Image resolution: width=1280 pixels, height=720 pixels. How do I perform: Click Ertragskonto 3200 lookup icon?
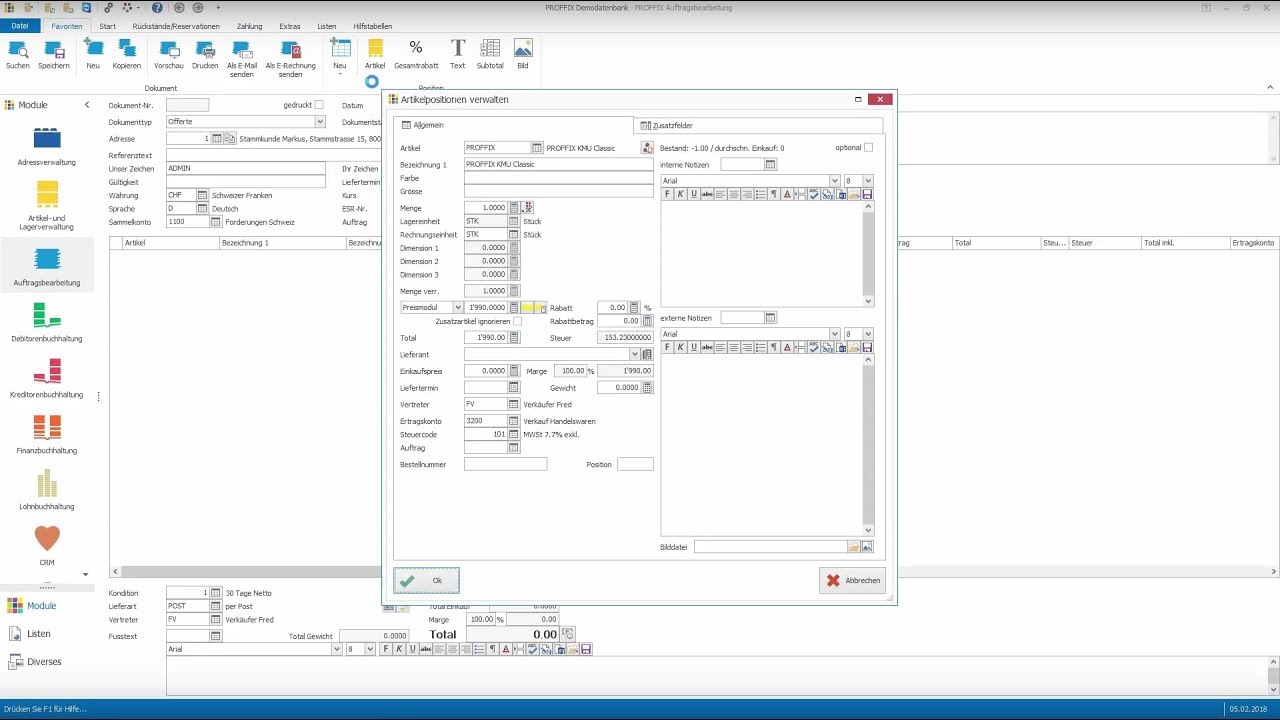(514, 421)
